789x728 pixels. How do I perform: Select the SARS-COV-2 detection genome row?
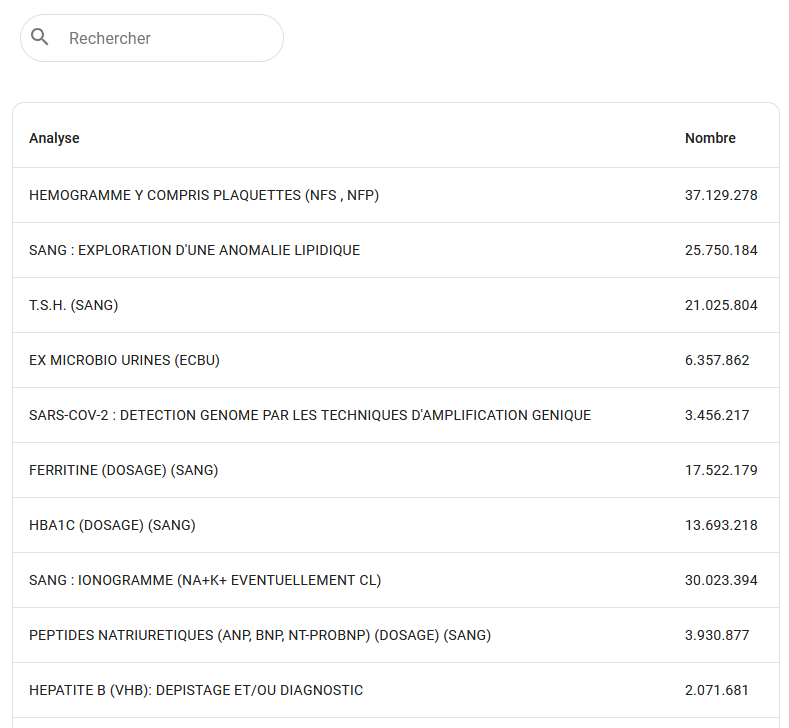pos(310,415)
